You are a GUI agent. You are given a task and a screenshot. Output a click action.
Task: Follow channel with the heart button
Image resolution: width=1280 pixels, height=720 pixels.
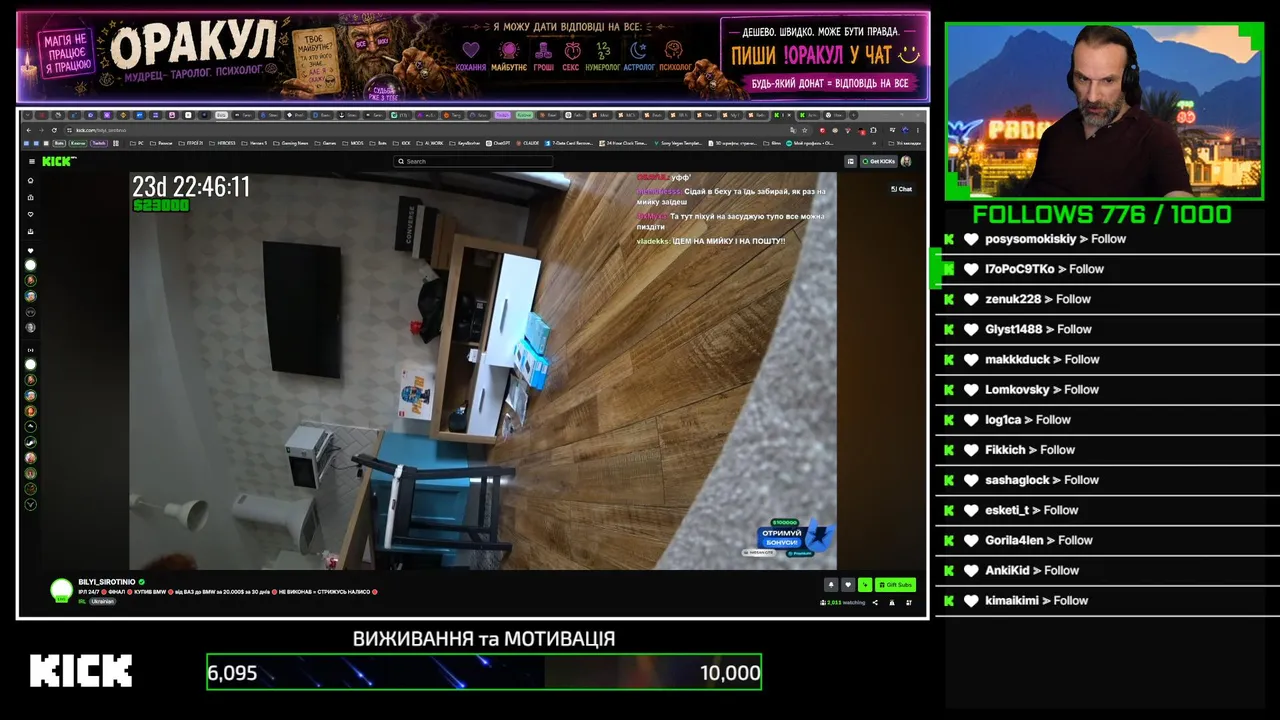coord(848,585)
